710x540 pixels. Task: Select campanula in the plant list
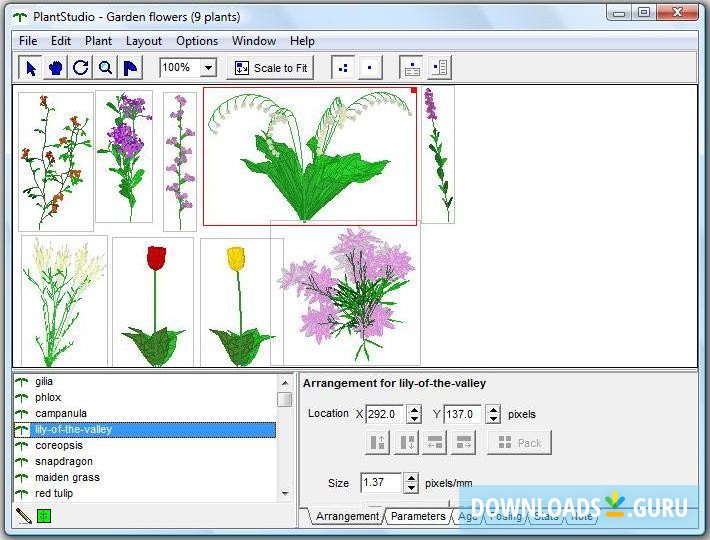[145, 413]
